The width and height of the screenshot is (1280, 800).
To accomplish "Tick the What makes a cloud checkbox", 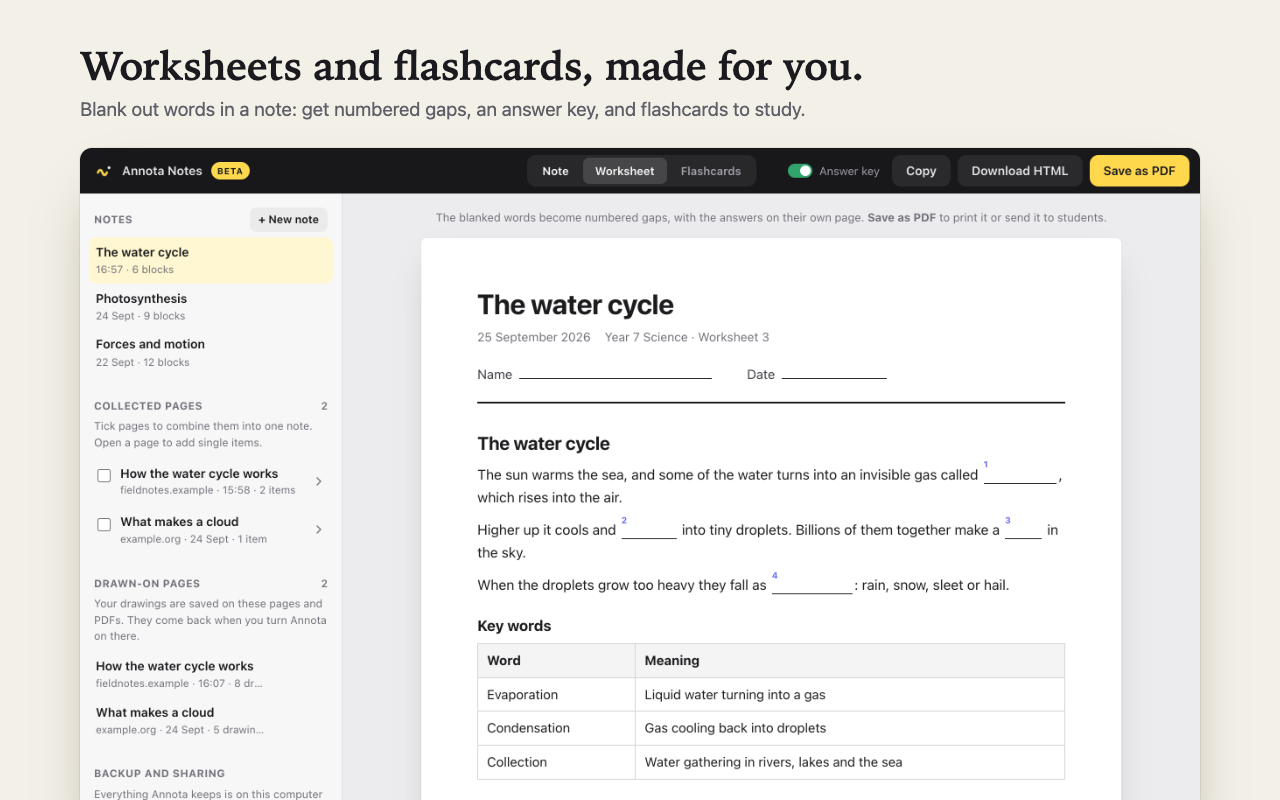I will point(104,524).
